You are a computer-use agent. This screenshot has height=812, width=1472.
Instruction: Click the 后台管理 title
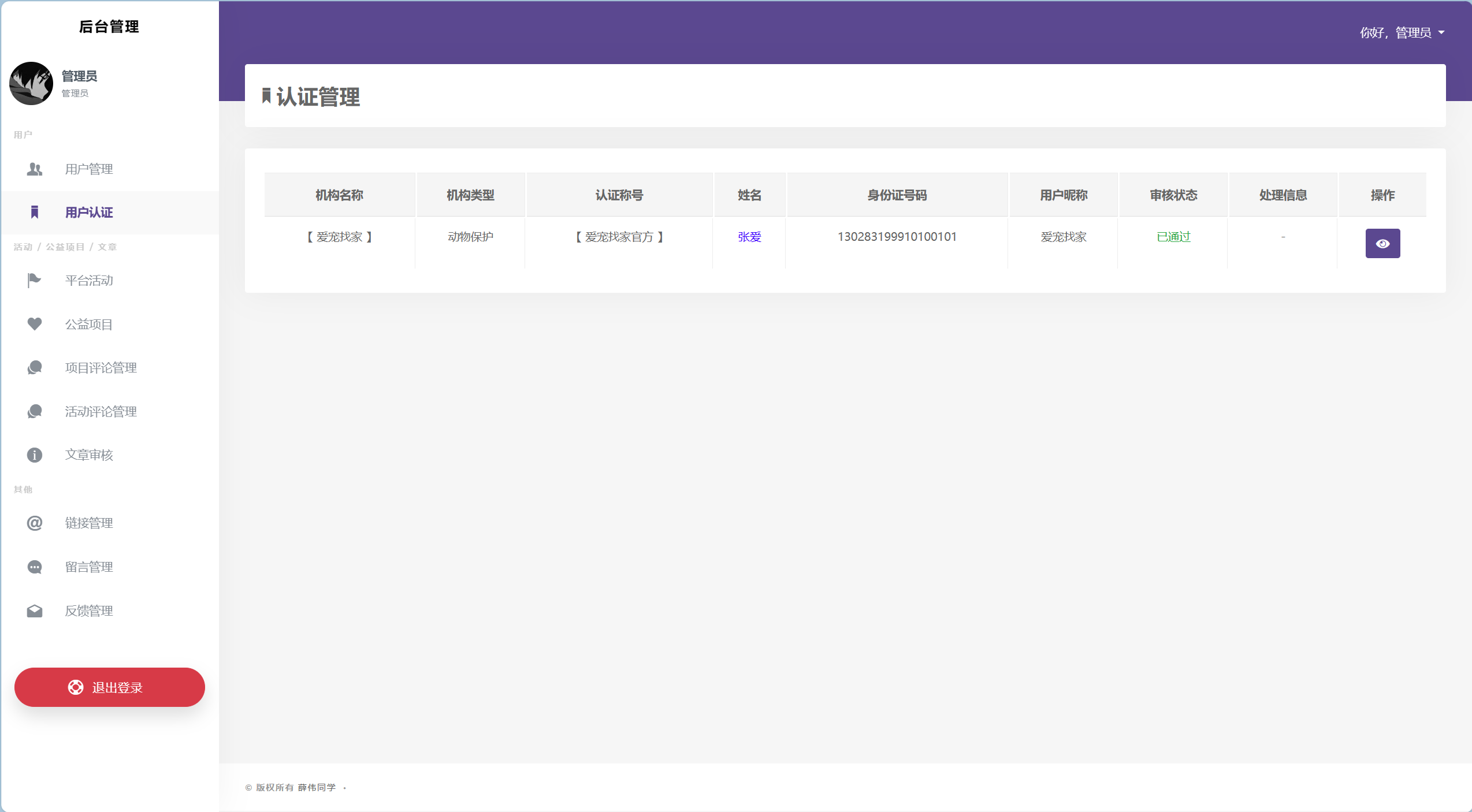[109, 27]
